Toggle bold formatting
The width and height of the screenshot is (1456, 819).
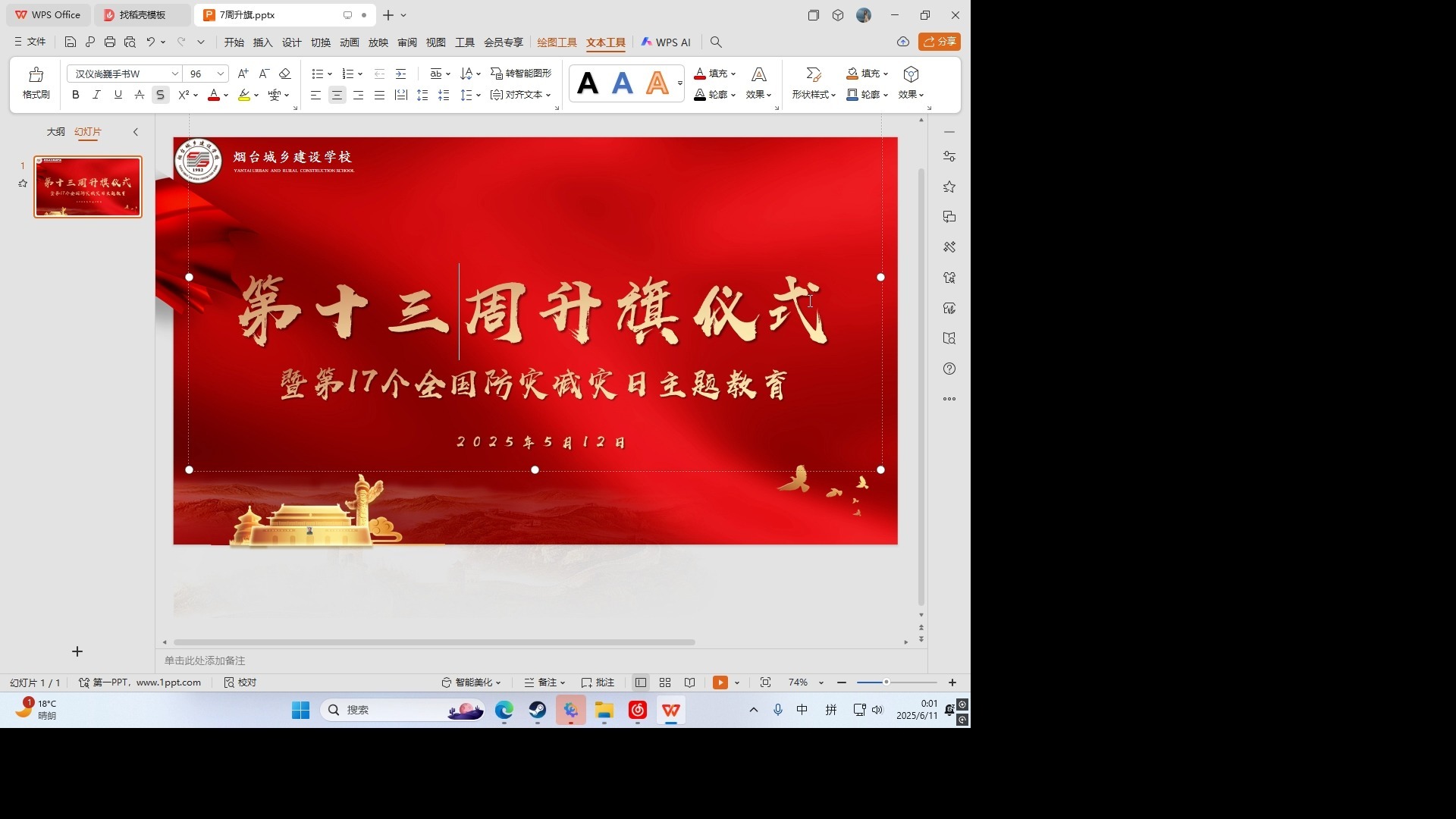(x=75, y=95)
